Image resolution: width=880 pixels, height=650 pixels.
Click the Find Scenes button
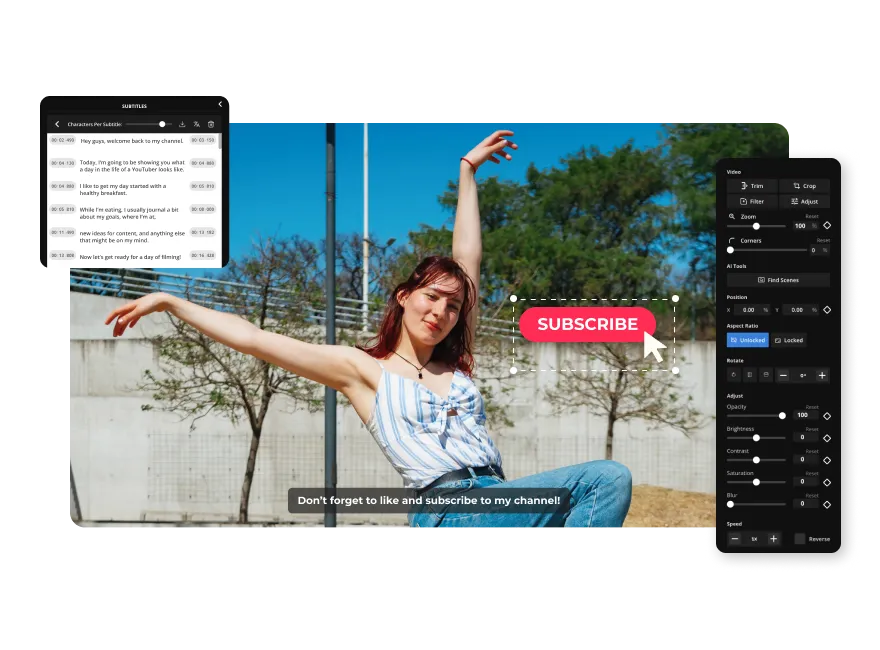tap(778, 280)
